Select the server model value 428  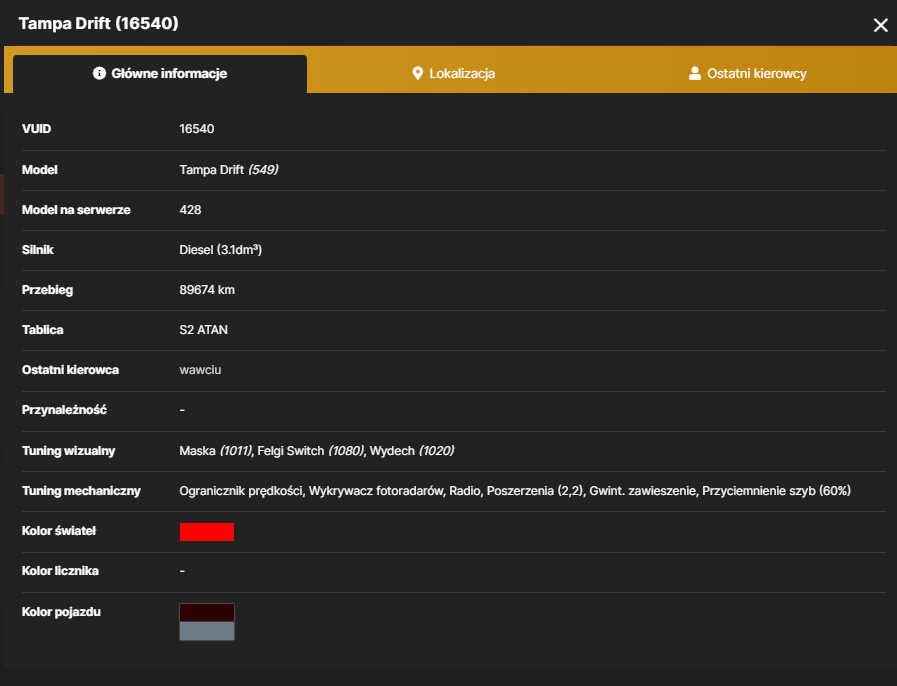pos(190,209)
